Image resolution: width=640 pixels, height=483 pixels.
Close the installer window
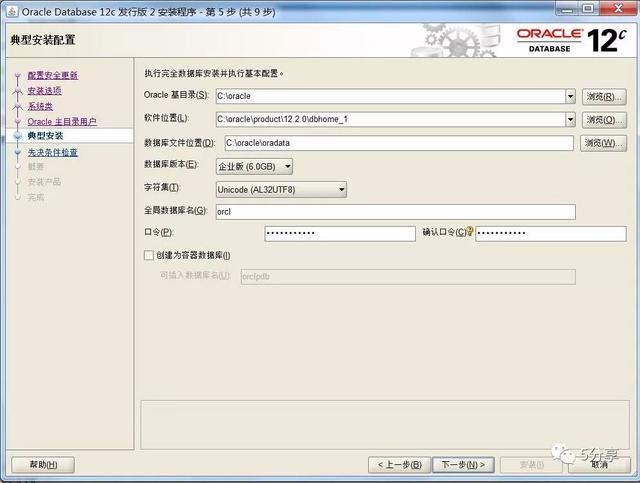[618, 9]
